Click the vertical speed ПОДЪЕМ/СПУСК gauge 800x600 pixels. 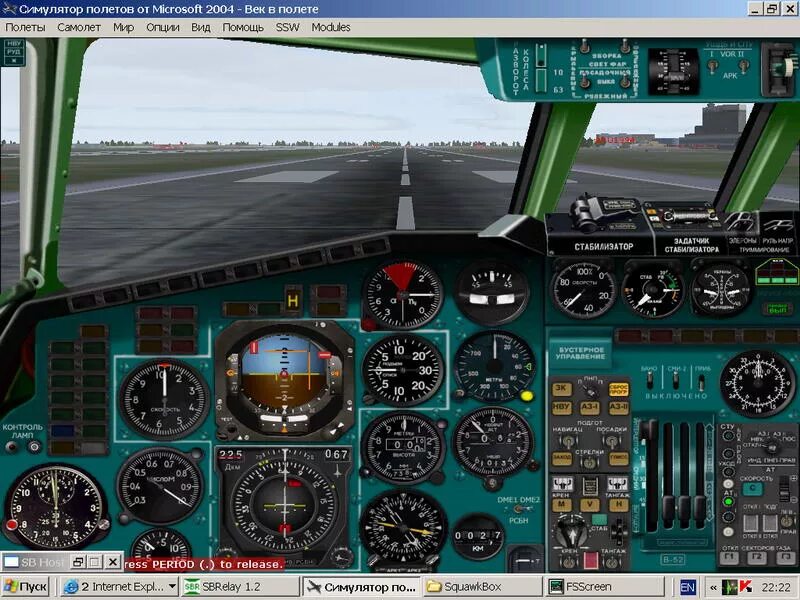click(403, 370)
